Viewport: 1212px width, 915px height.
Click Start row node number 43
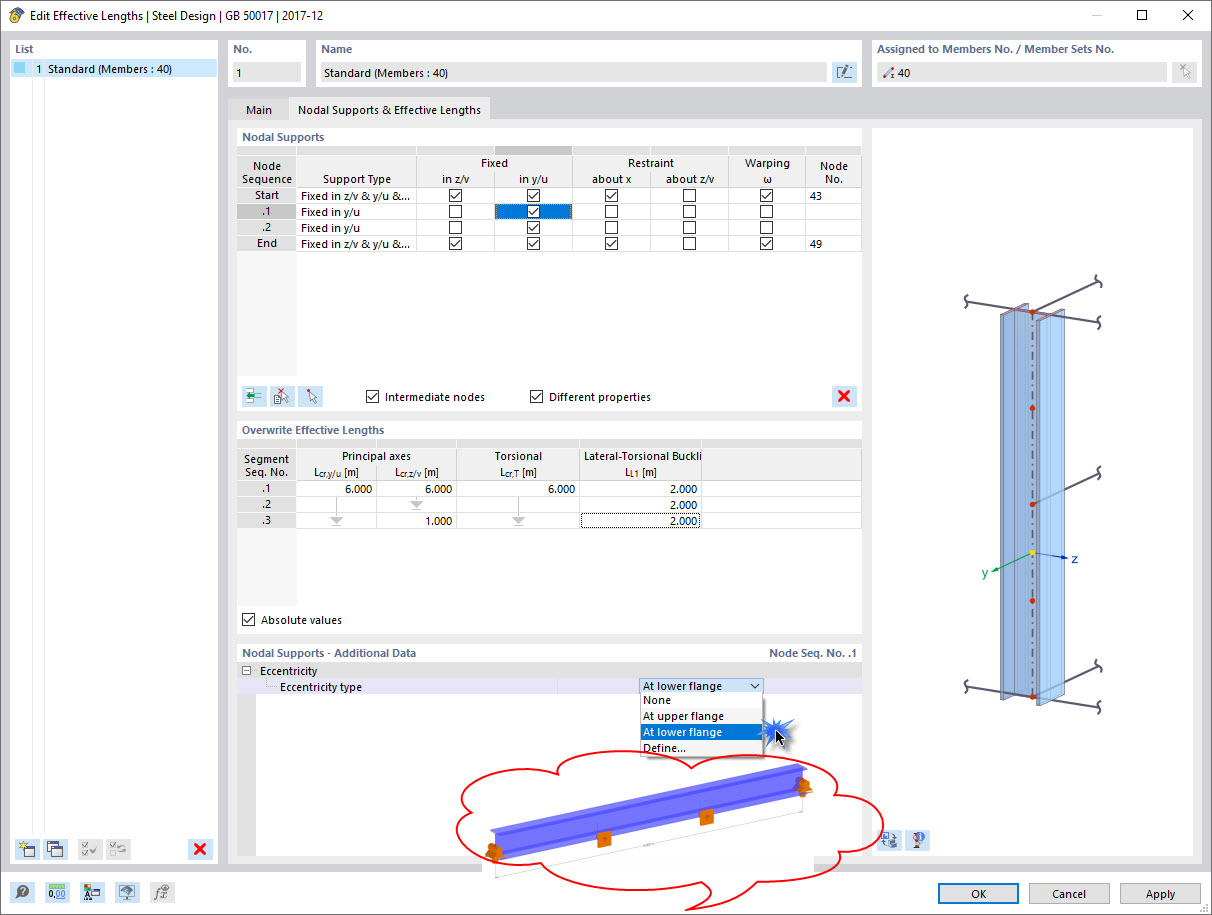pos(833,196)
